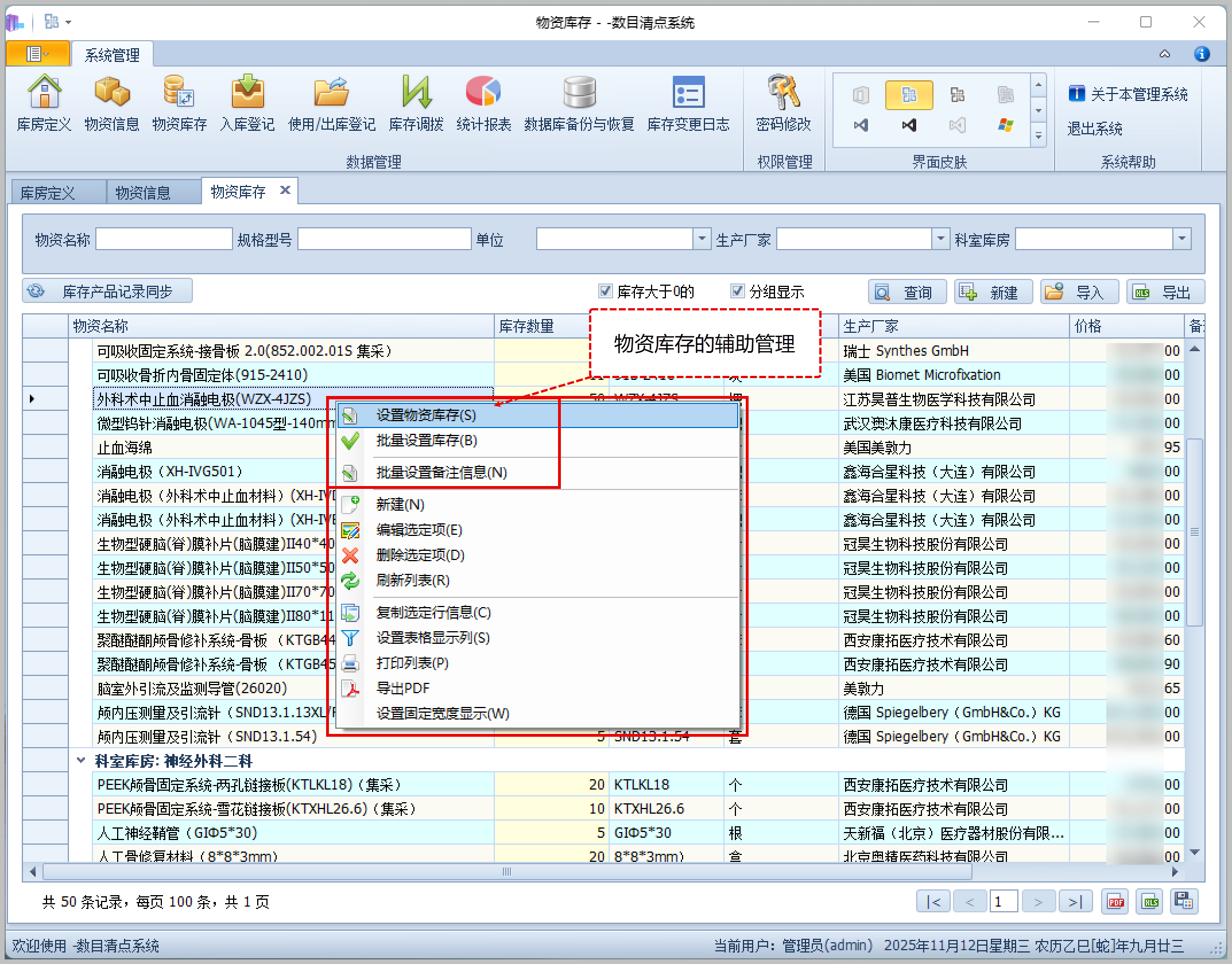Expand the 科室库房 combo box
The image size is (1232, 964).
point(1181,239)
